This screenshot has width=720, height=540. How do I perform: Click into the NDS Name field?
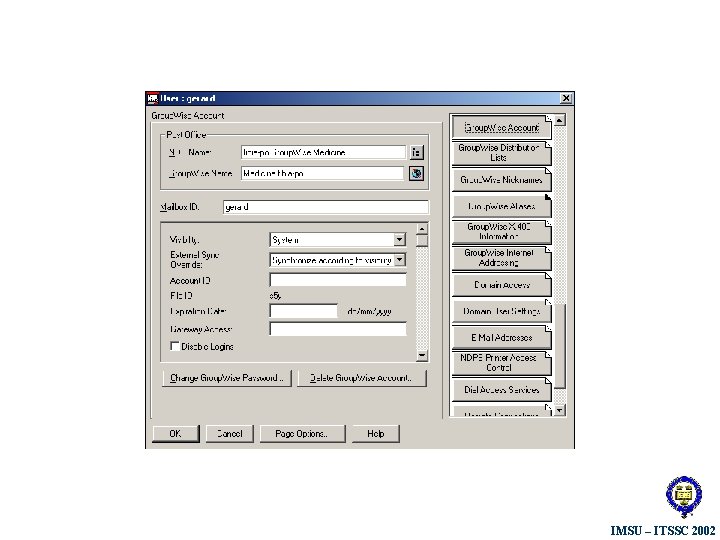(x=323, y=152)
